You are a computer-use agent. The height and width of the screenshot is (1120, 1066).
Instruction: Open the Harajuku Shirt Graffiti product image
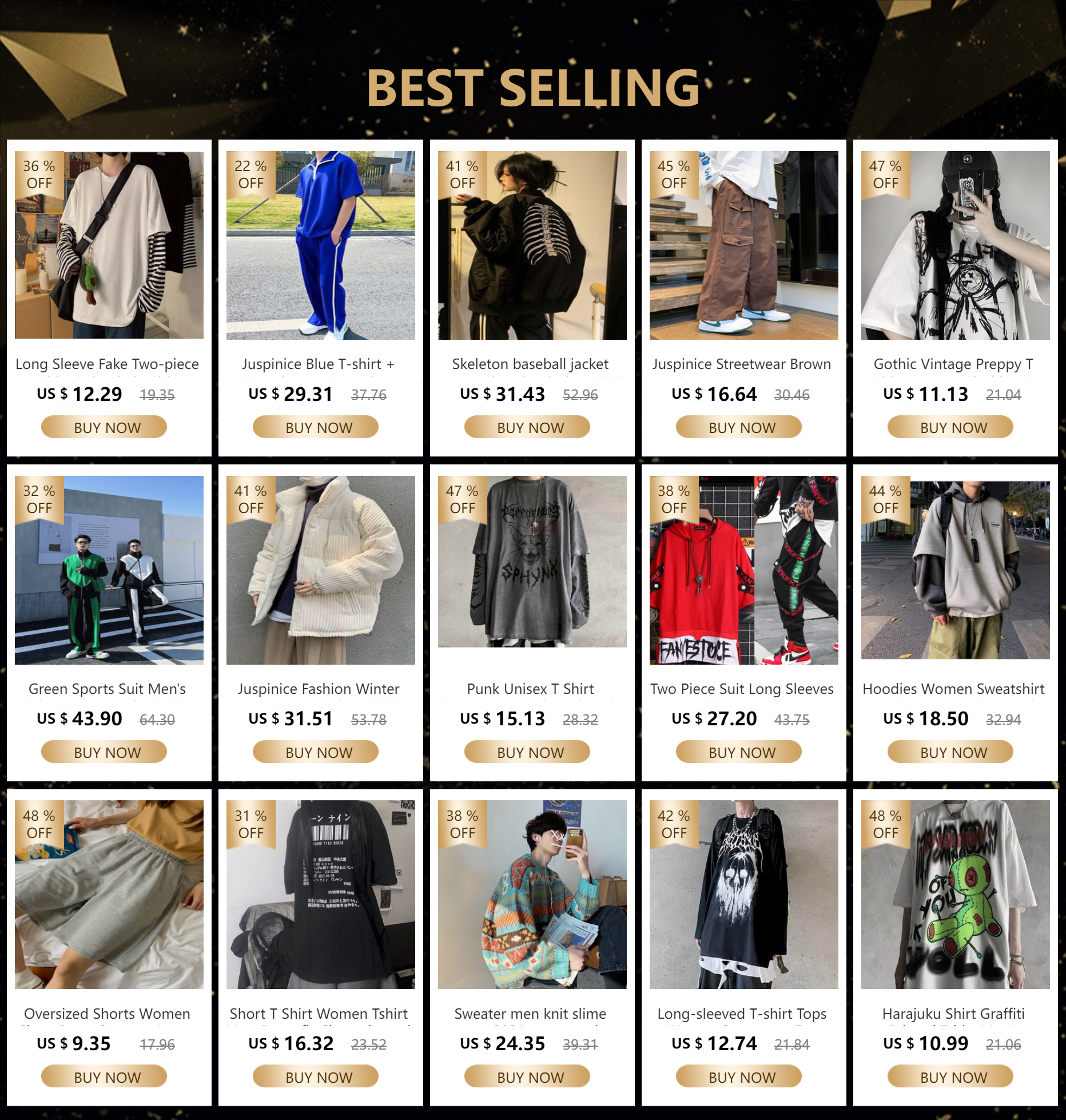pyautogui.click(x=955, y=895)
